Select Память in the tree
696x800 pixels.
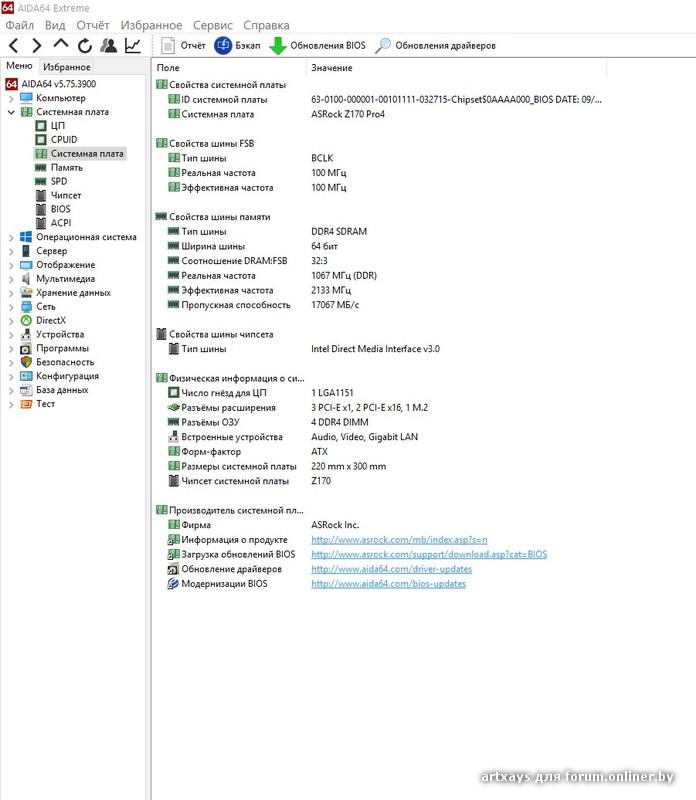tap(59, 167)
